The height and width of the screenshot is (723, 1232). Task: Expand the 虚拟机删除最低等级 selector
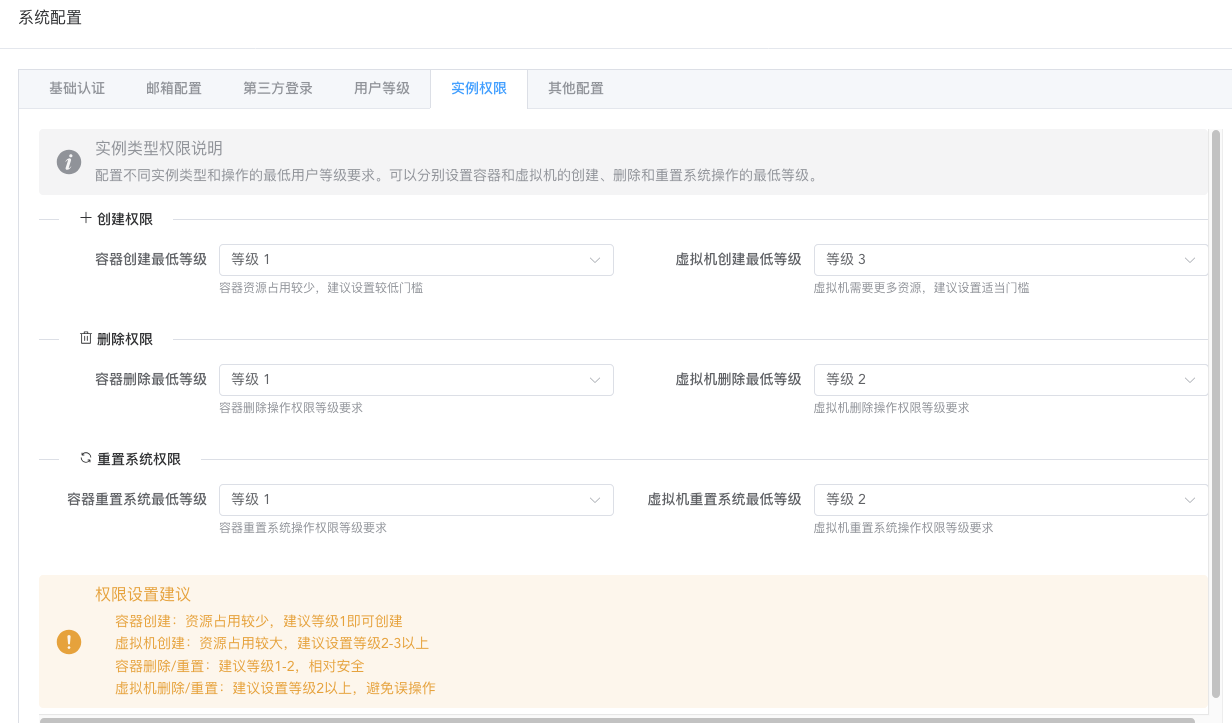[x=1010, y=380]
